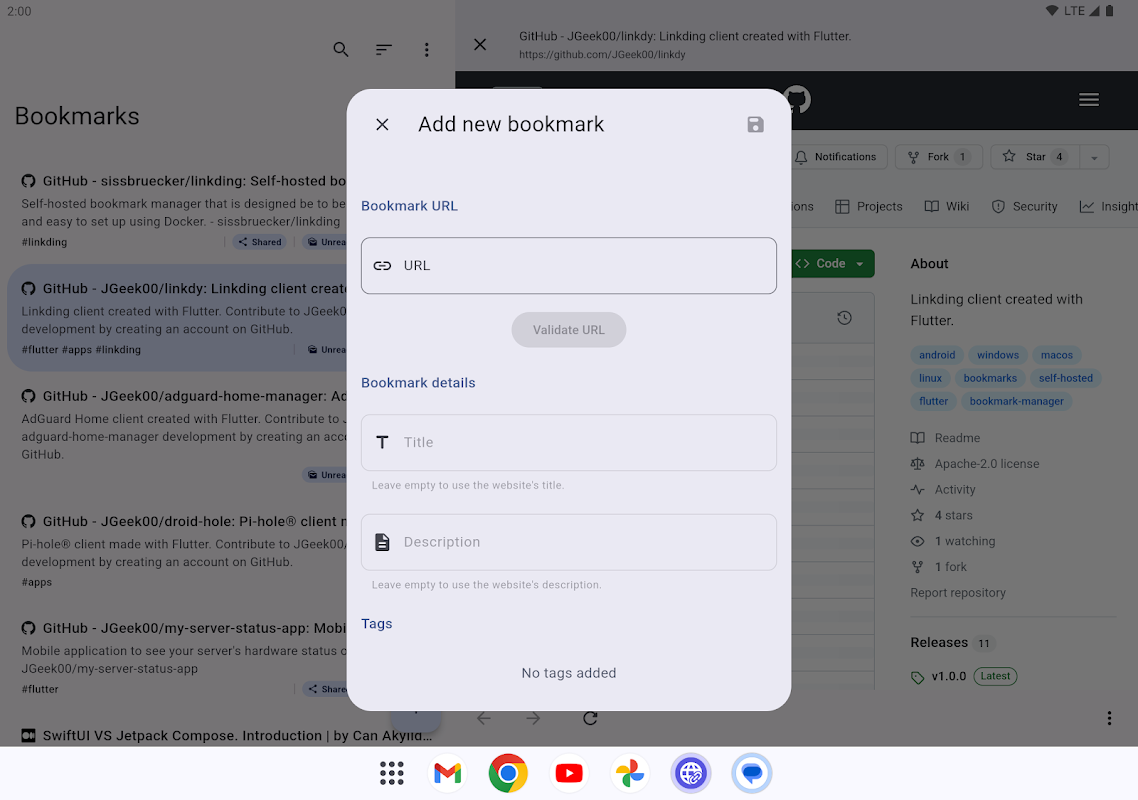Open SwiftUI VS Jetpack Compose bookmark

pyautogui.click(x=225, y=735)
